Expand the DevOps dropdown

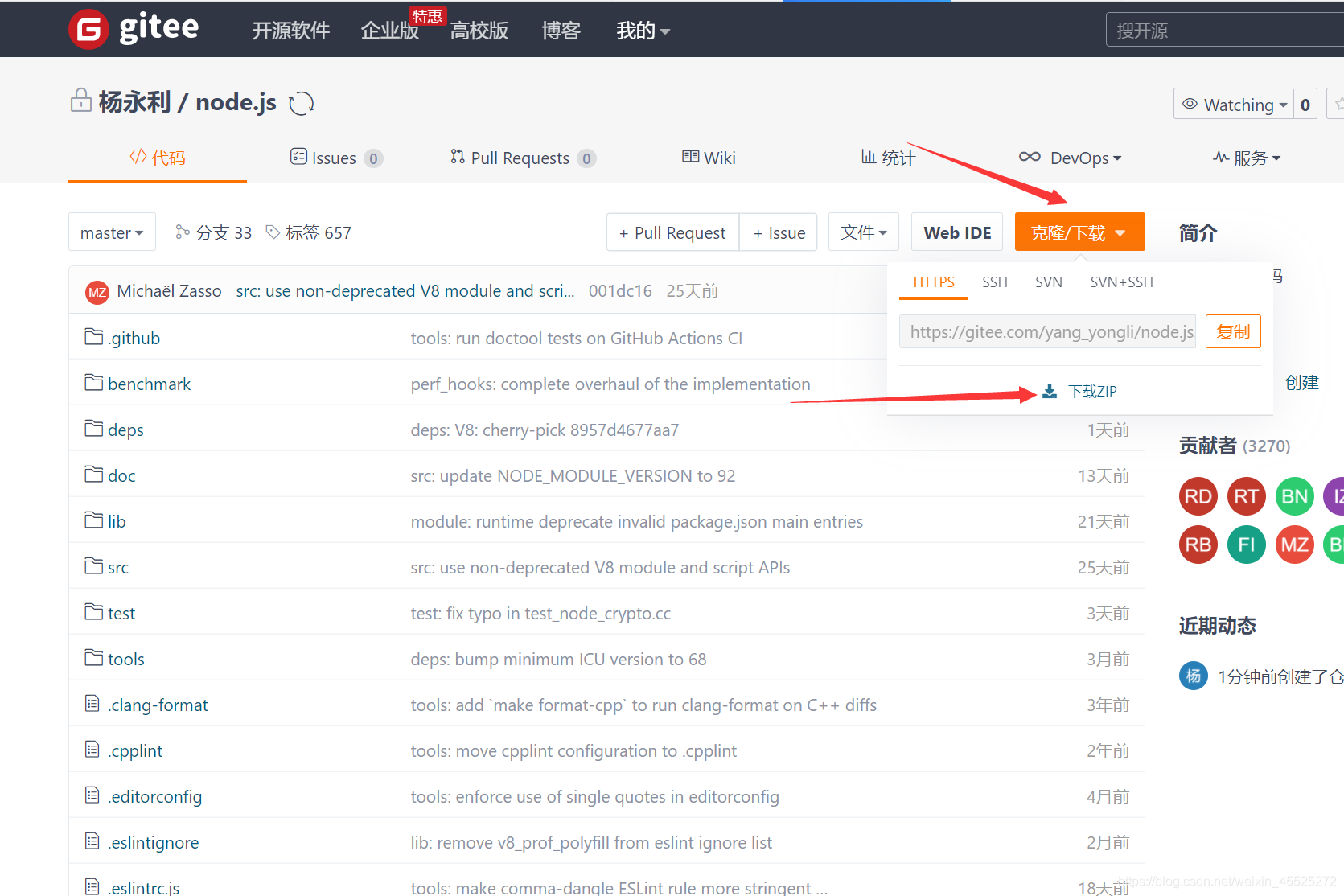(x=1071, y=158)
